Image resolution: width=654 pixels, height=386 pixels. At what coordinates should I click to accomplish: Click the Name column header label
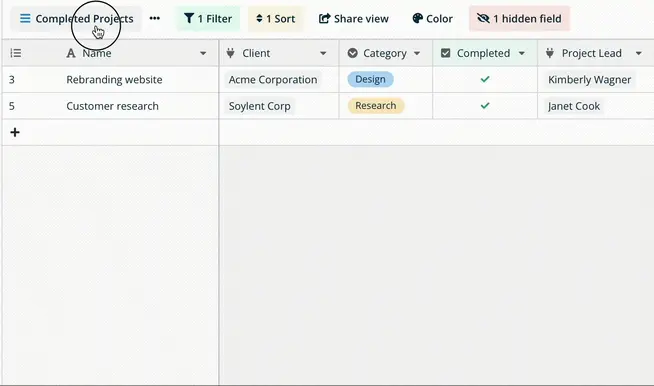click(97, 53)
